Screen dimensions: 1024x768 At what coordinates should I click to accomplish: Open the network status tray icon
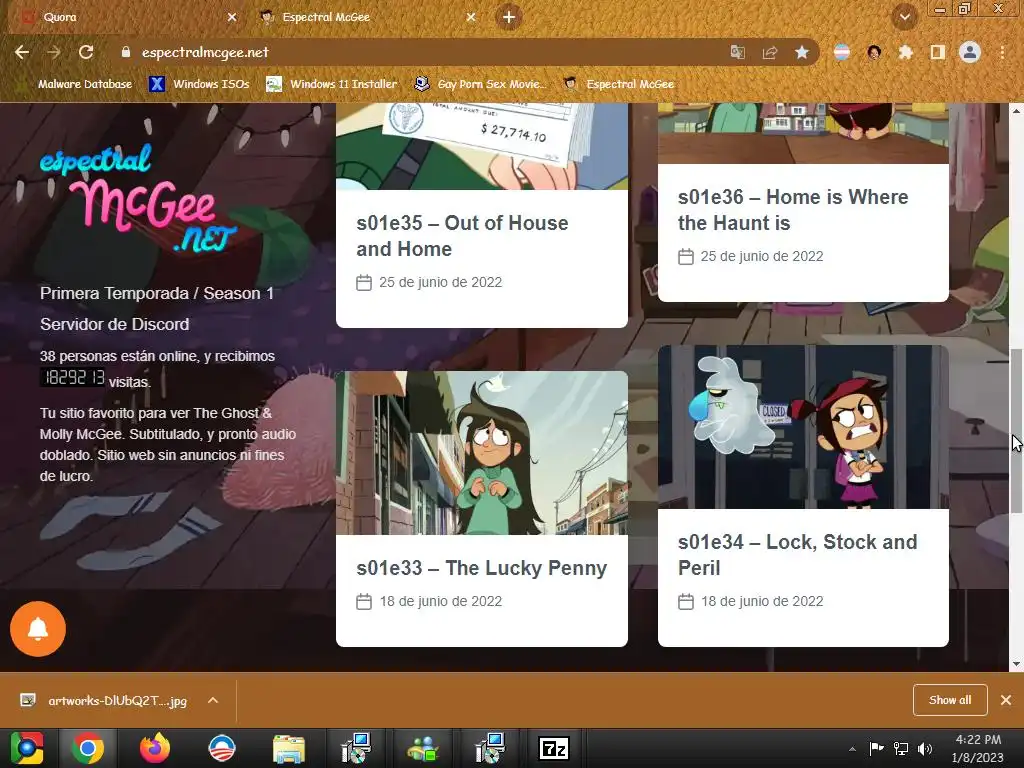point(901,748)
